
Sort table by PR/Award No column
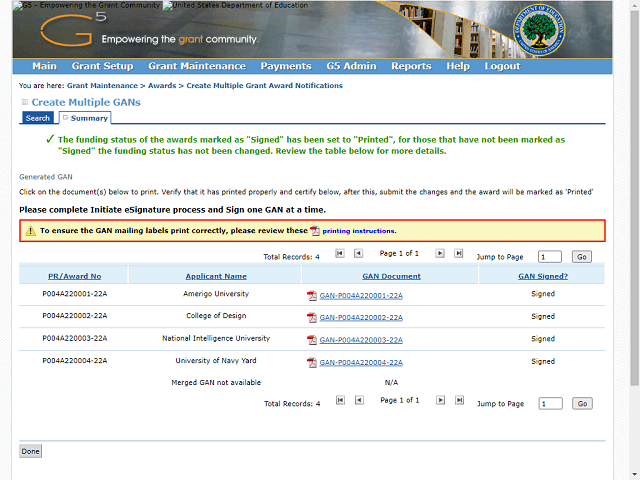(74, 276)
